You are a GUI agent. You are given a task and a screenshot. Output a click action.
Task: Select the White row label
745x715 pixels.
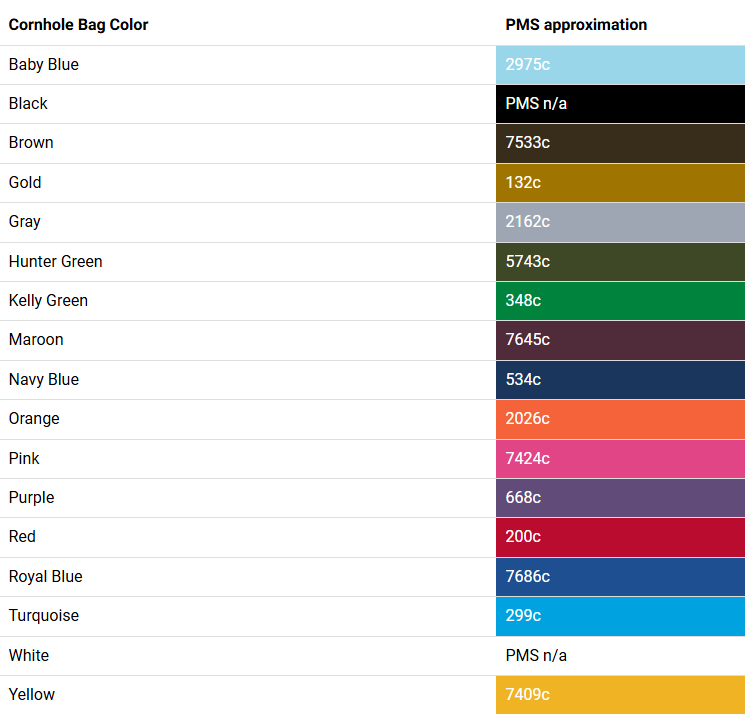29,656
